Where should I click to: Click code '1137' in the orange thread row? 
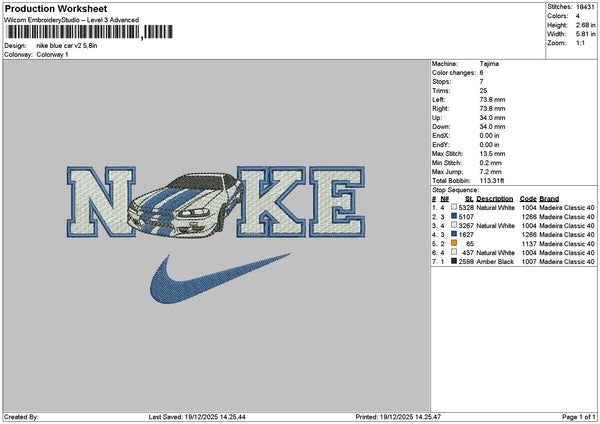[x=529, y=244]
